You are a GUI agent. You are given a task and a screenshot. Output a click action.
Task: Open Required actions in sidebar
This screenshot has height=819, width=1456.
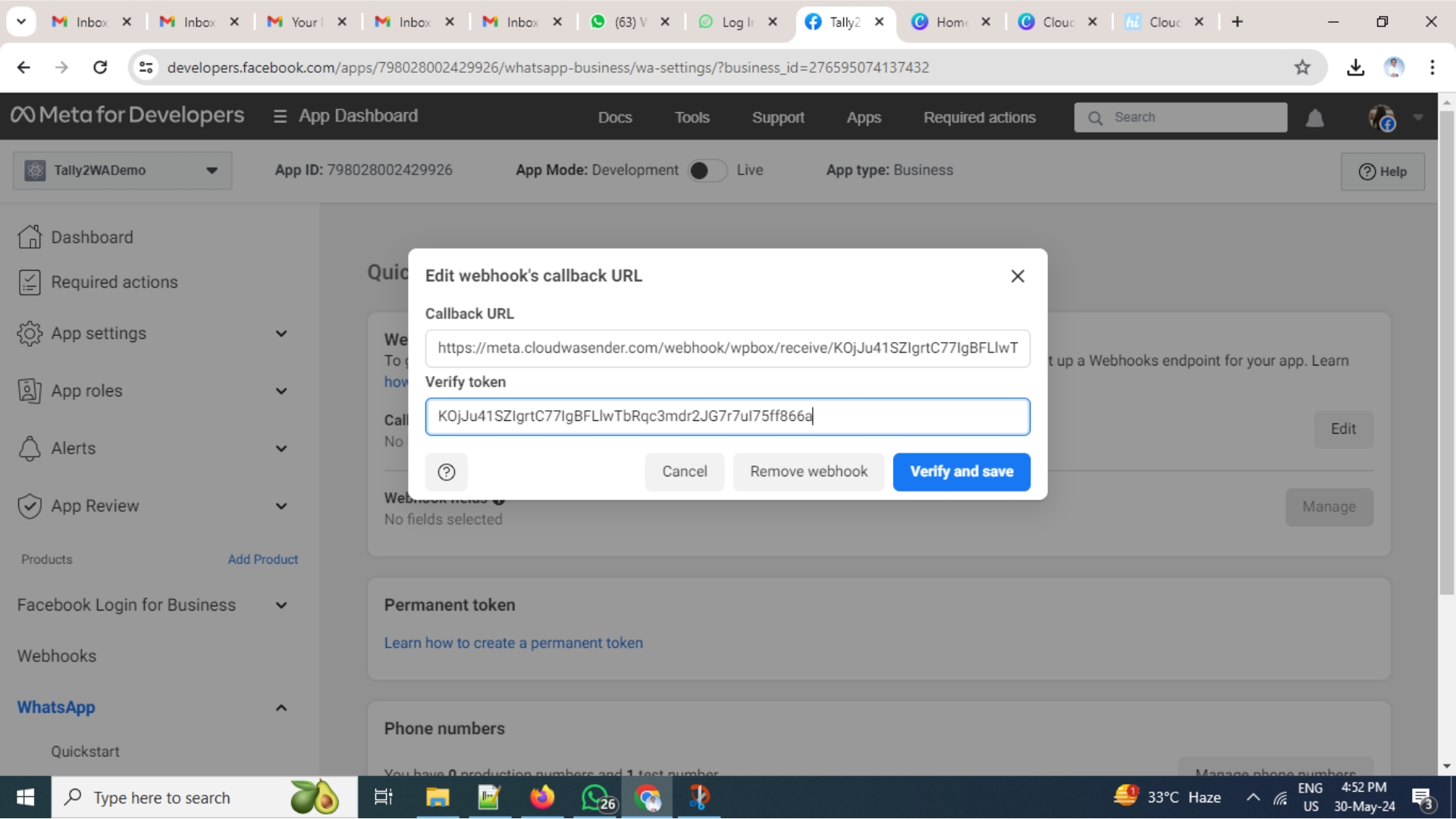(114, 282)
